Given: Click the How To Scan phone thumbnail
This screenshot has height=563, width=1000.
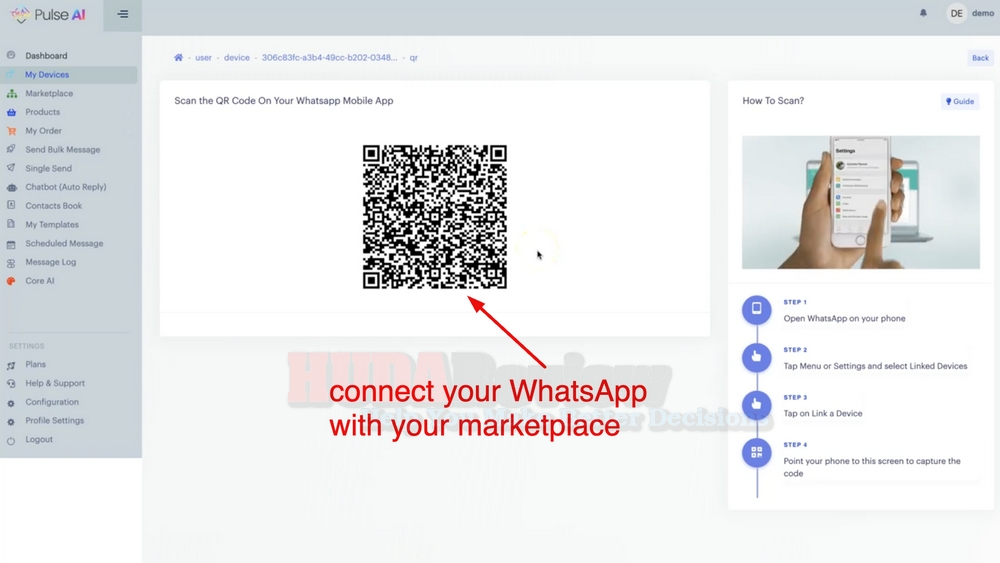Looking at the screenshot, I should pos(860,202).
